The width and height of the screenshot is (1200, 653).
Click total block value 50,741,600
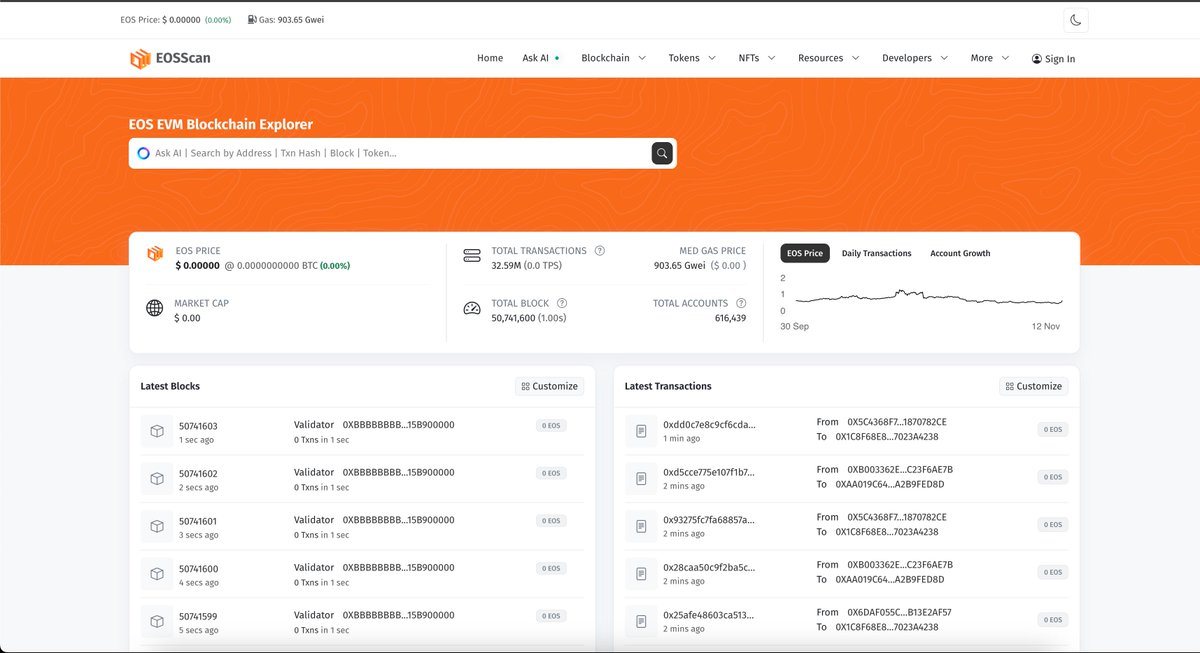513,318
